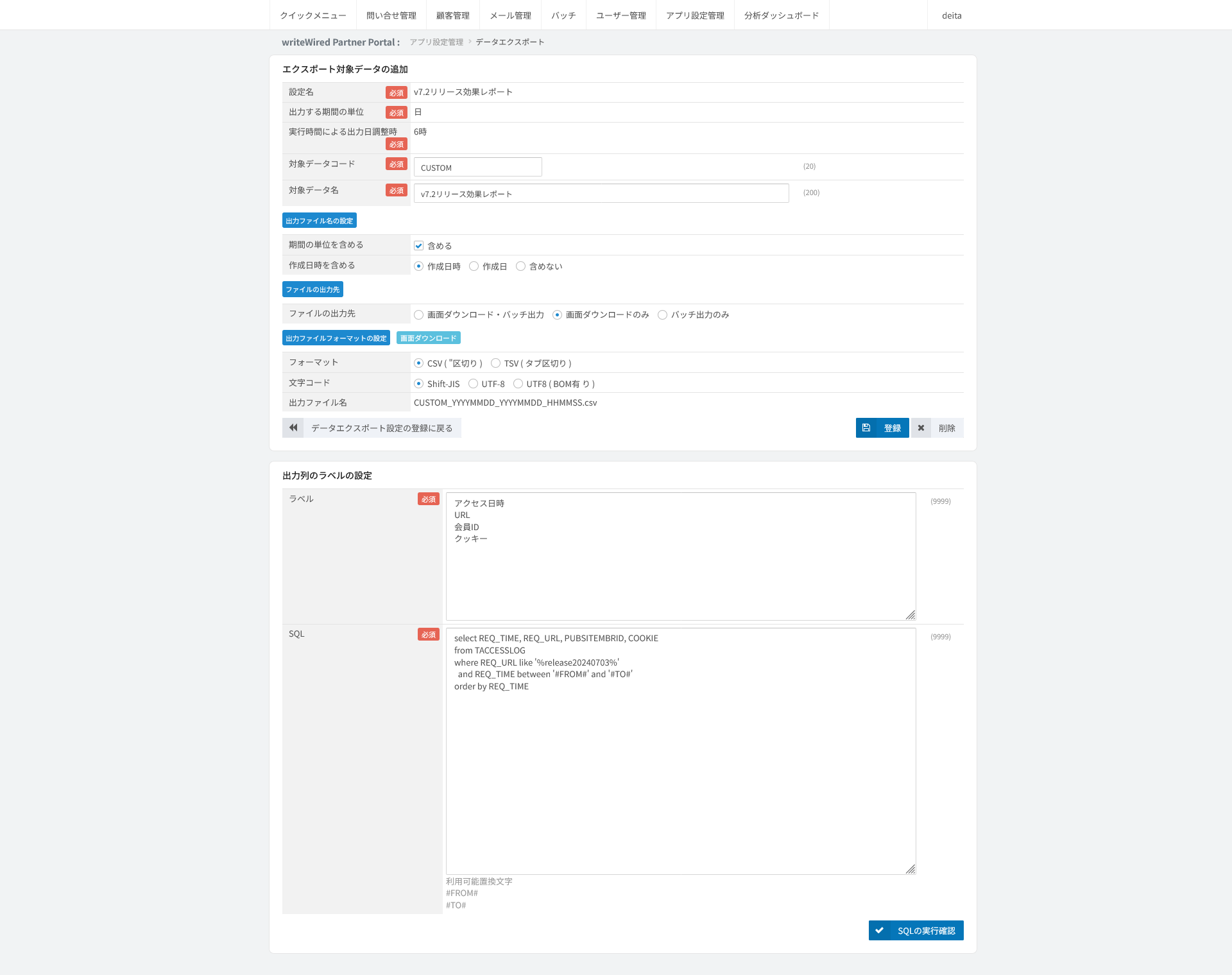
Task: Click 出力列のラベルの設定 heading
Action: click(327, 476)
